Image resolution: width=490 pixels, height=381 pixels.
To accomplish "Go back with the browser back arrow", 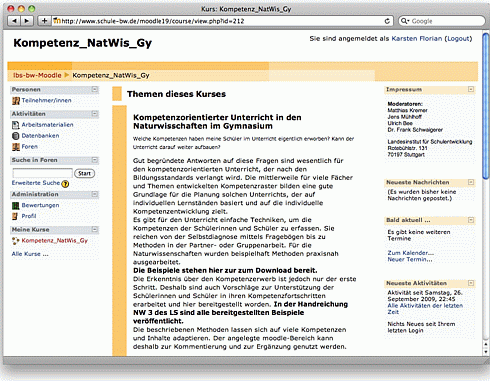I will (x=14, y=21).
